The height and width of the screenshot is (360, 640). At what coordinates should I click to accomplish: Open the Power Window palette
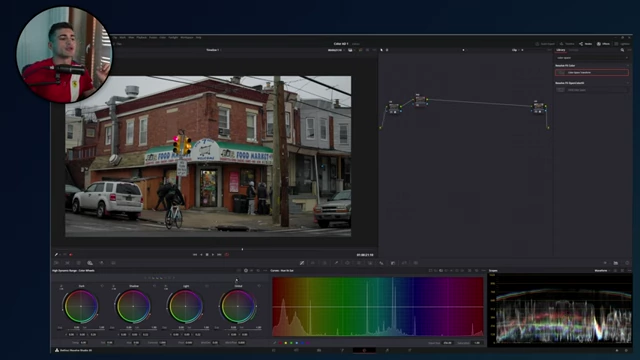pyautogui.click(x=347, y=263)
